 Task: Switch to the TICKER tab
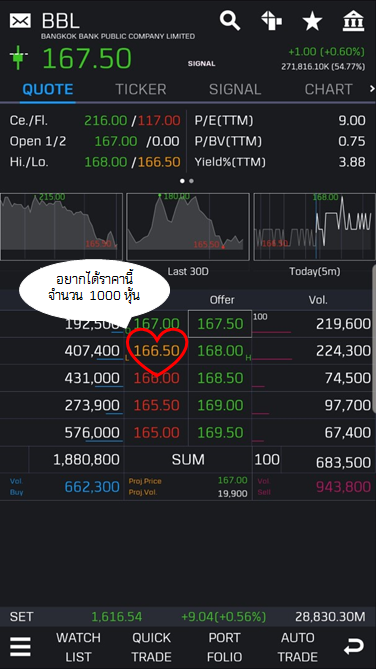click(141, 89)
